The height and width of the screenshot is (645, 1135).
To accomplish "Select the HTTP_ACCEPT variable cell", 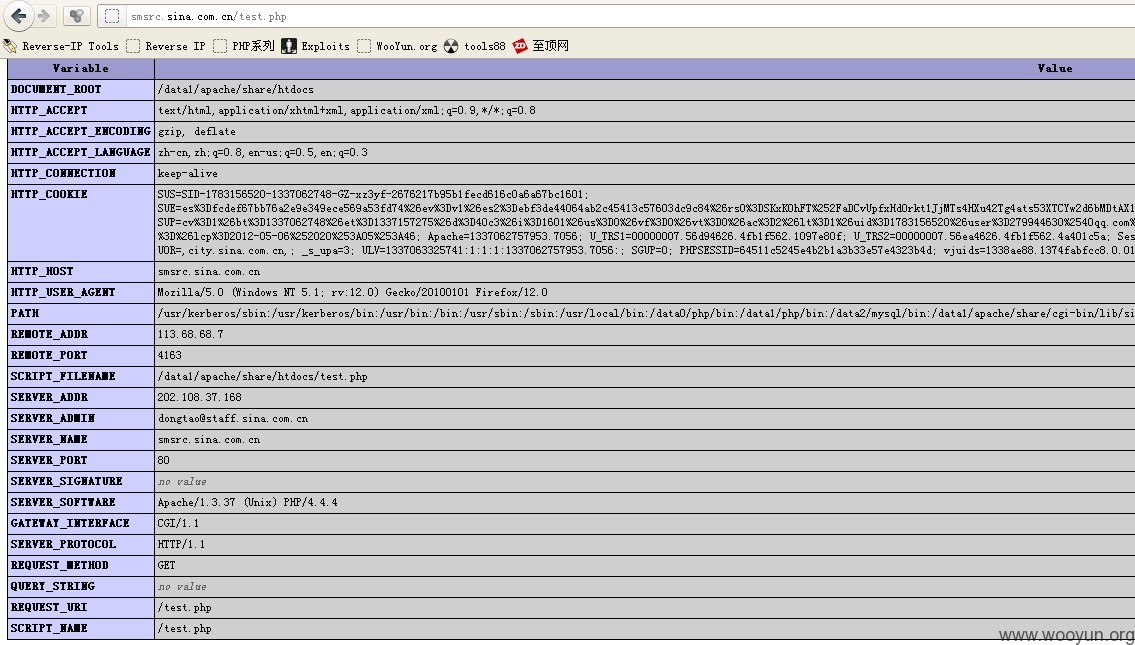I will (x=81, y=111).
